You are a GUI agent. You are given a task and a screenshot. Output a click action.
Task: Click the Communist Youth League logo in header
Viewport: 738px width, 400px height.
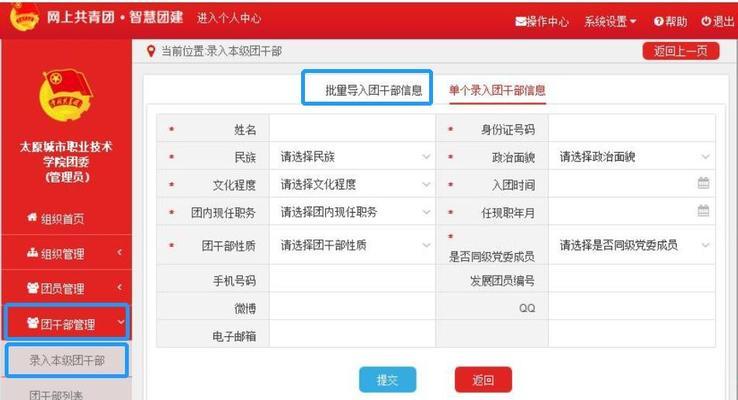(x=24, y=16)
